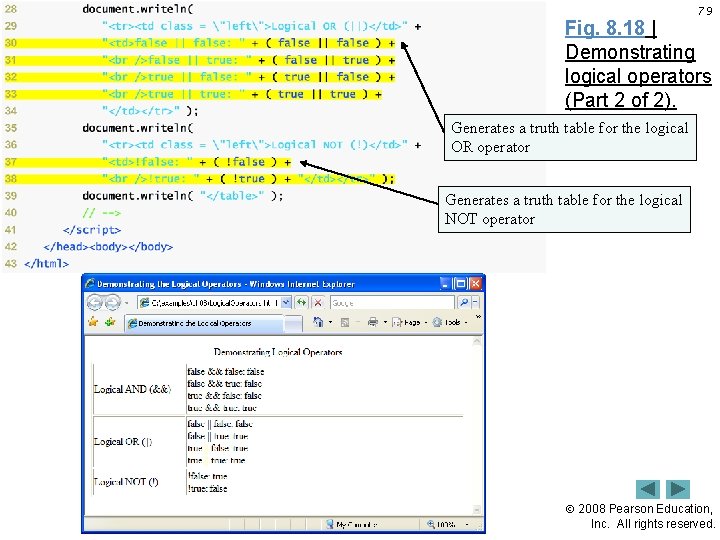Open the search provider dropdown arrow

coord(475,302)
